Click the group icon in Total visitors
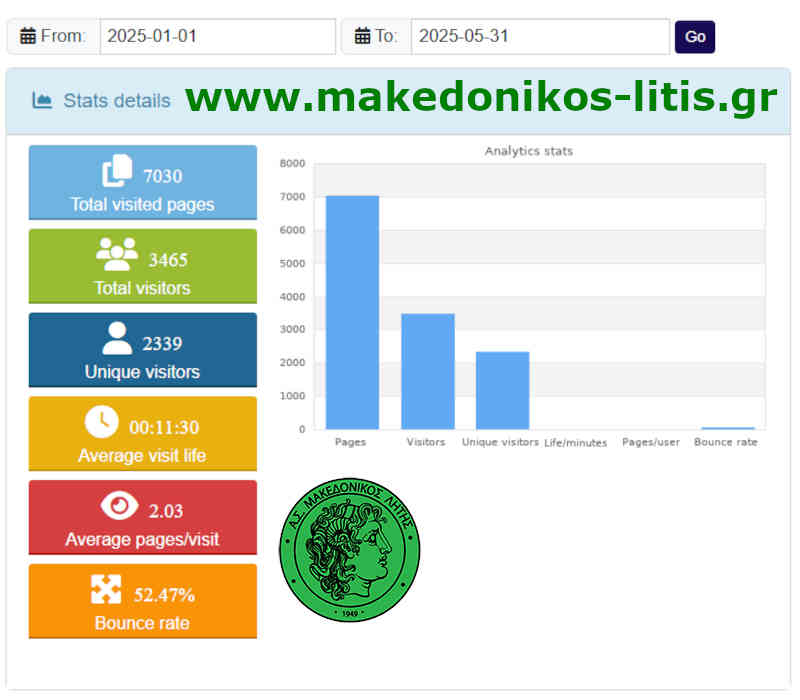This screenshot has width=800, height=700. [x=117, y=256]
